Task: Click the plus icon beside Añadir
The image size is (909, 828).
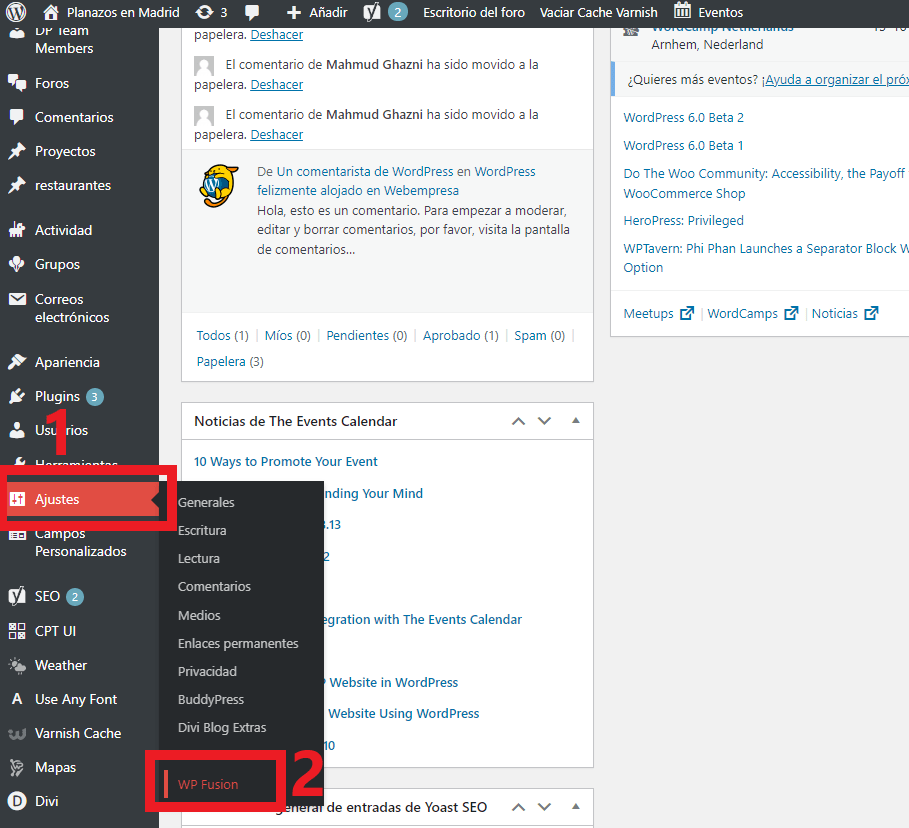Action: [294, 12]
